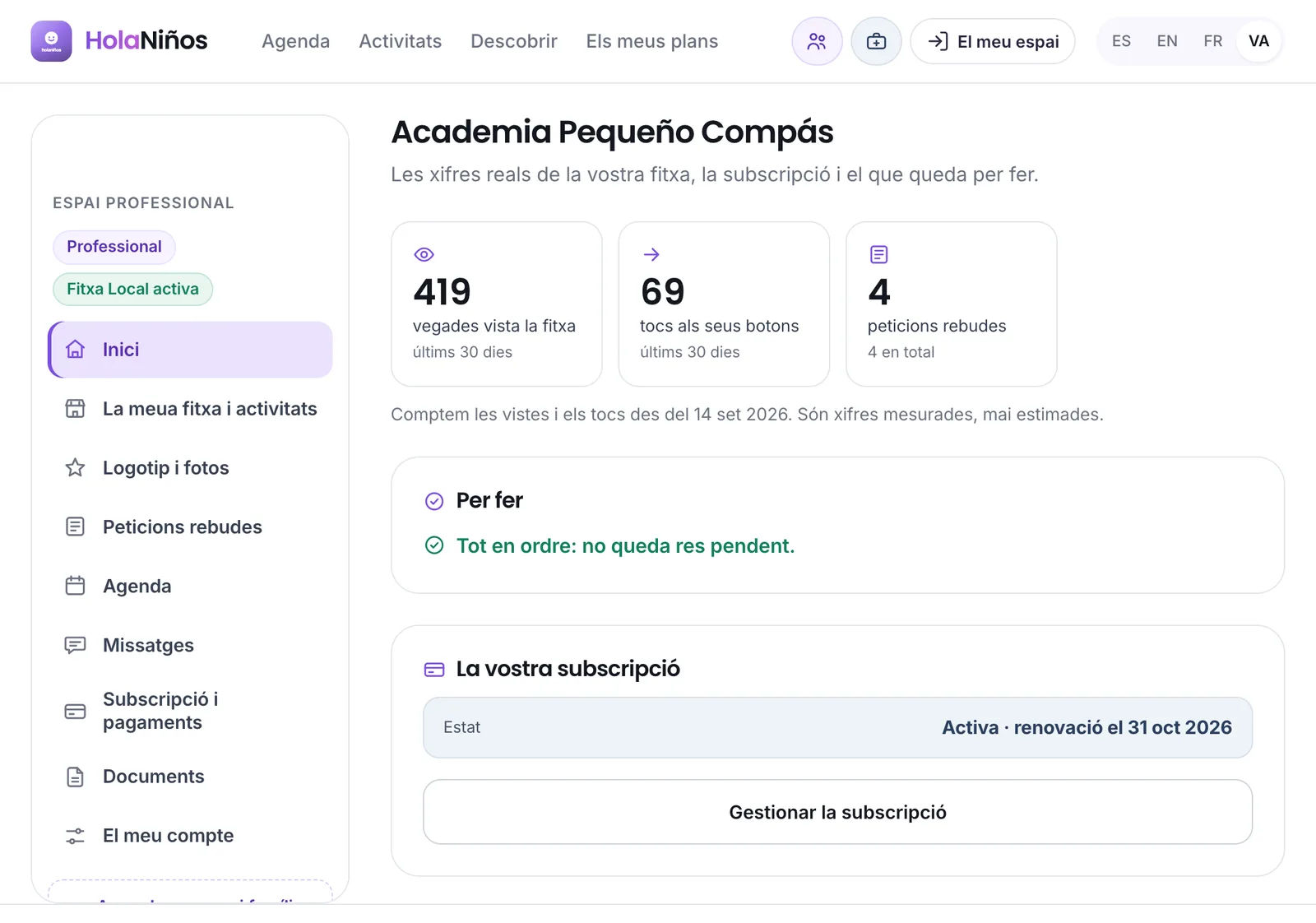1316x923 pixels.
Task: Click the house icon next to Inici
Action: [75, 350]
